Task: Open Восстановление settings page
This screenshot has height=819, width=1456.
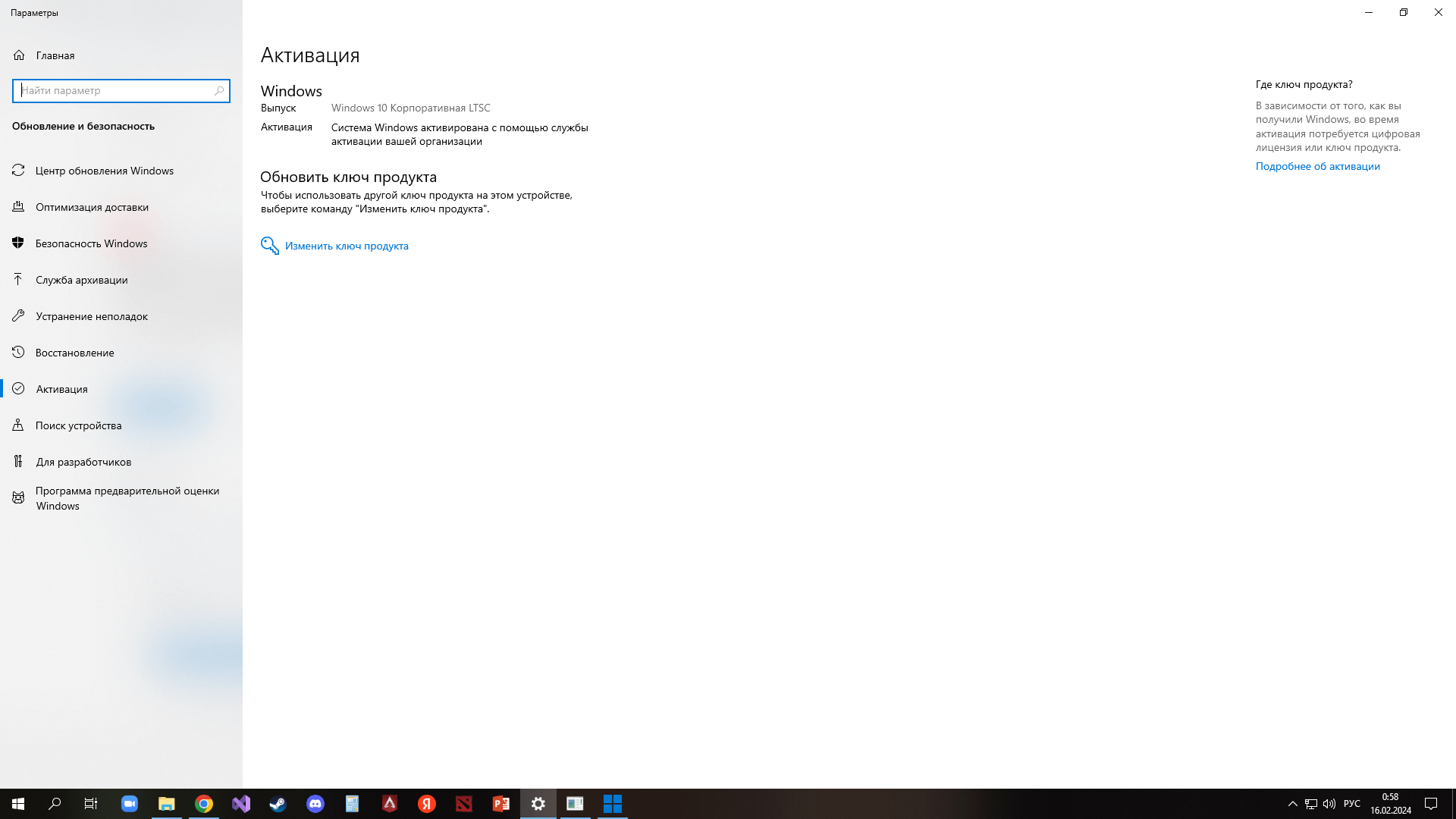Action: click(121, 353)
